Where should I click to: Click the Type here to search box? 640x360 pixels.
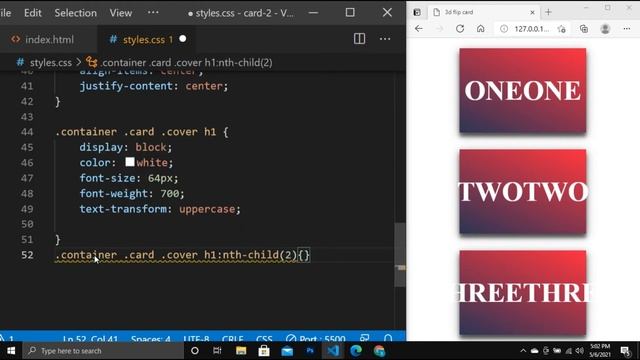[103, 351]
